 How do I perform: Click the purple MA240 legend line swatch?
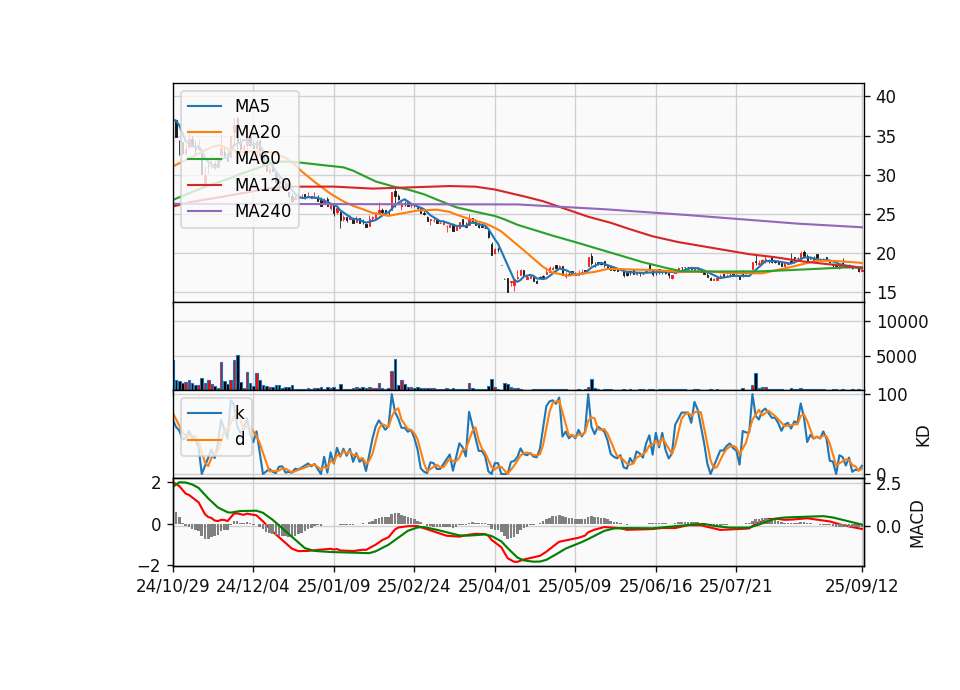(x=204, y=211)
